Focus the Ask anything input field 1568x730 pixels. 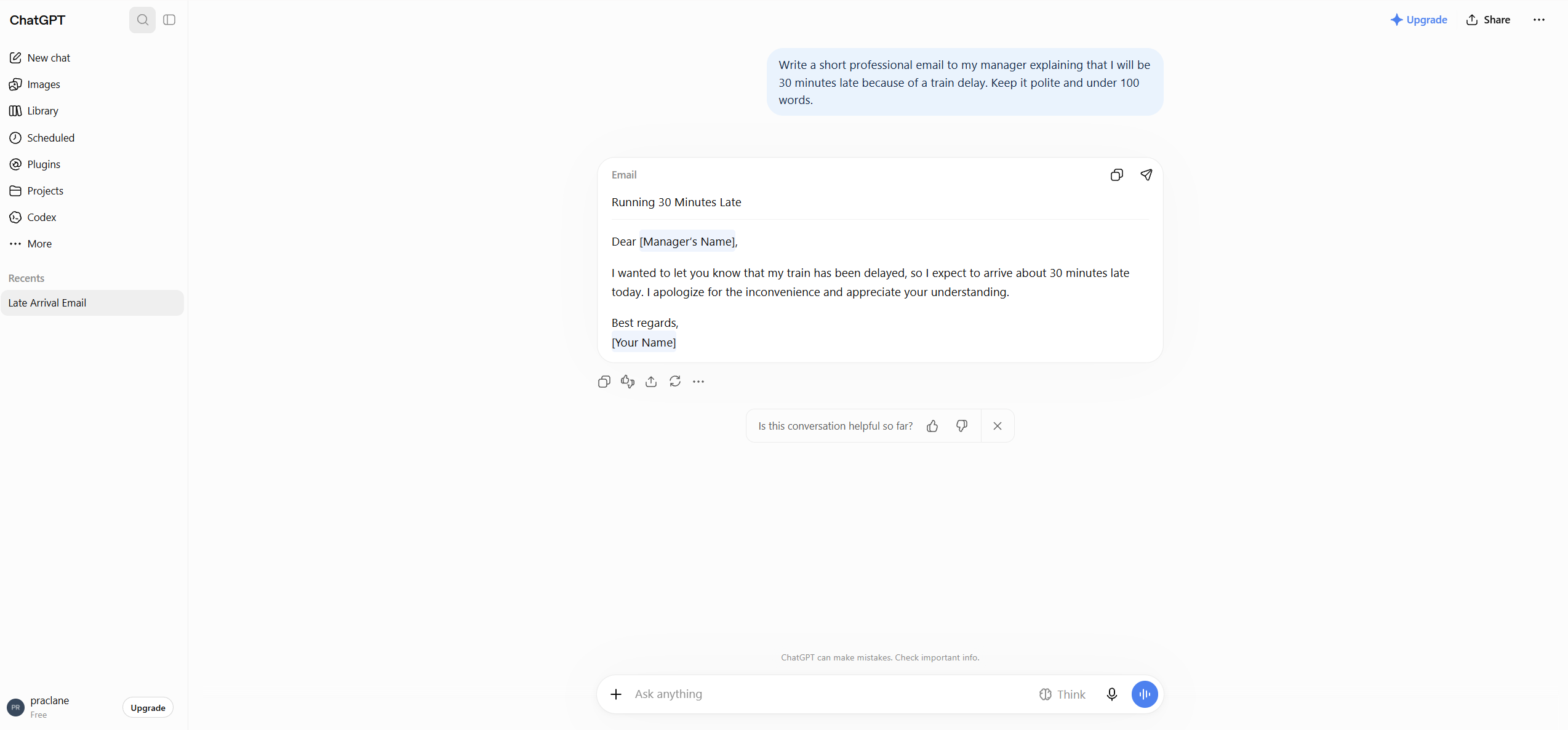pyautogui.click(x=831, y=694)
